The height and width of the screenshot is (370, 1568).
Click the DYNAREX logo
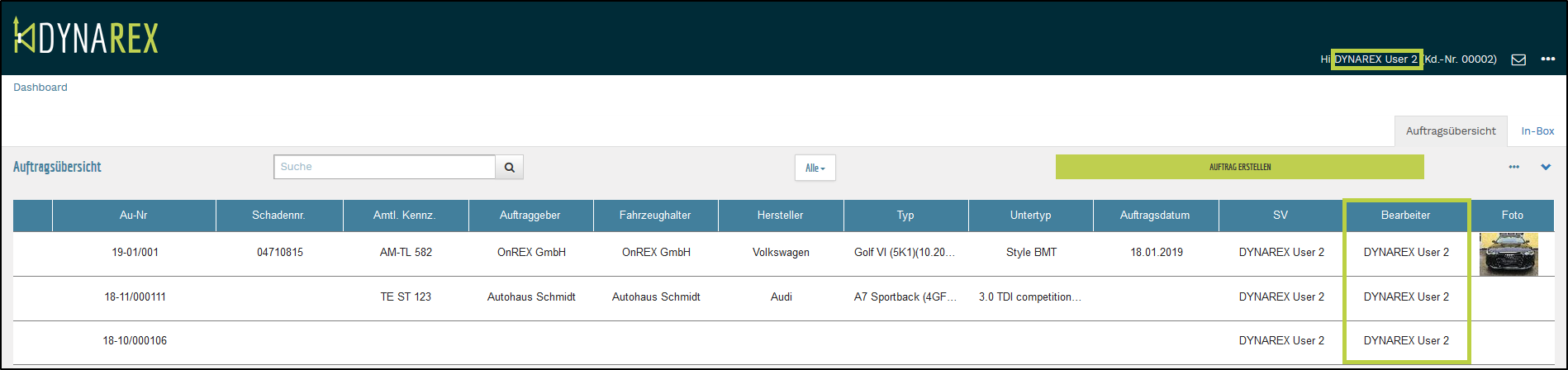click(x=86, y=38)
